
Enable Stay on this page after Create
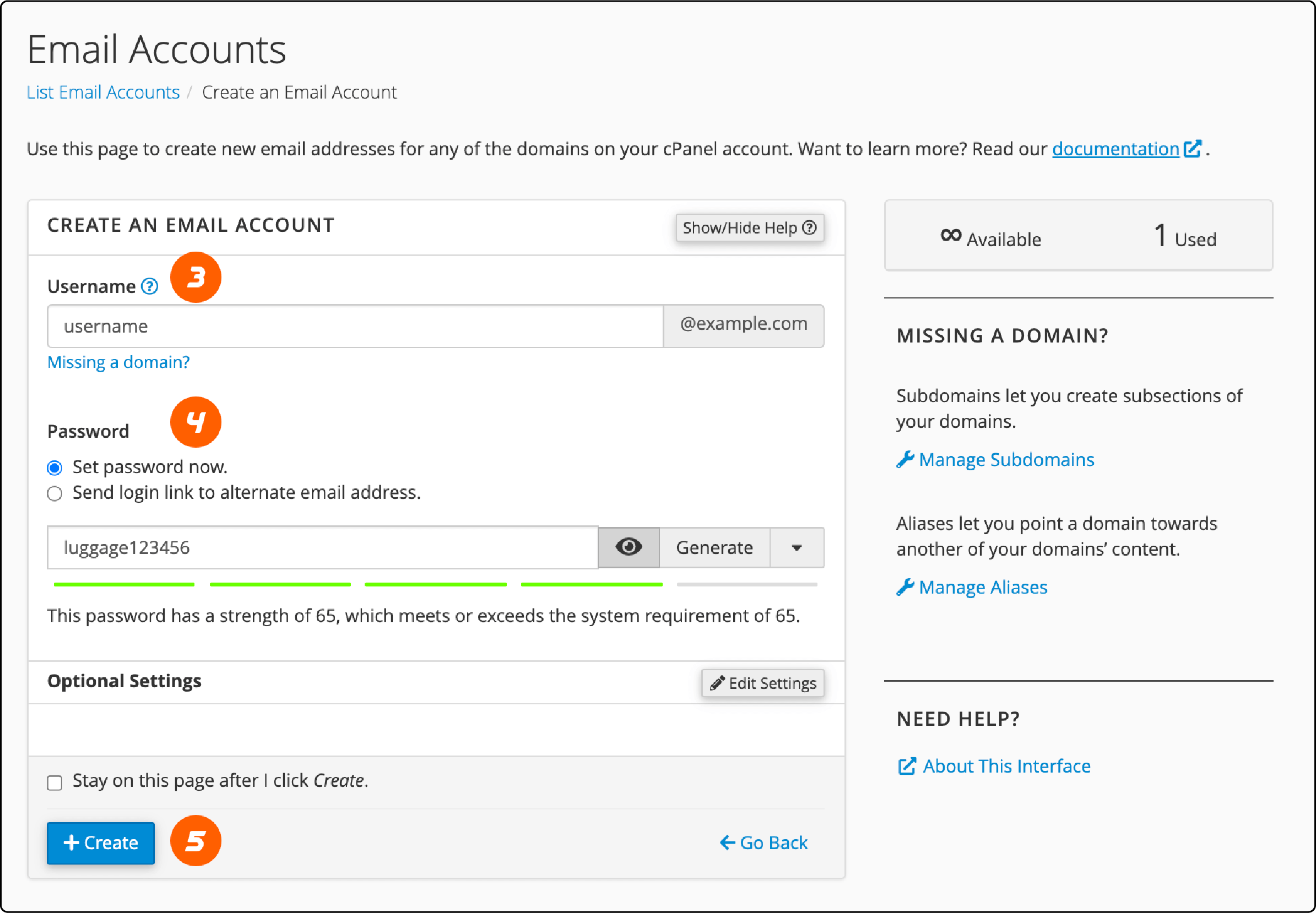click(x=56, y=781)
